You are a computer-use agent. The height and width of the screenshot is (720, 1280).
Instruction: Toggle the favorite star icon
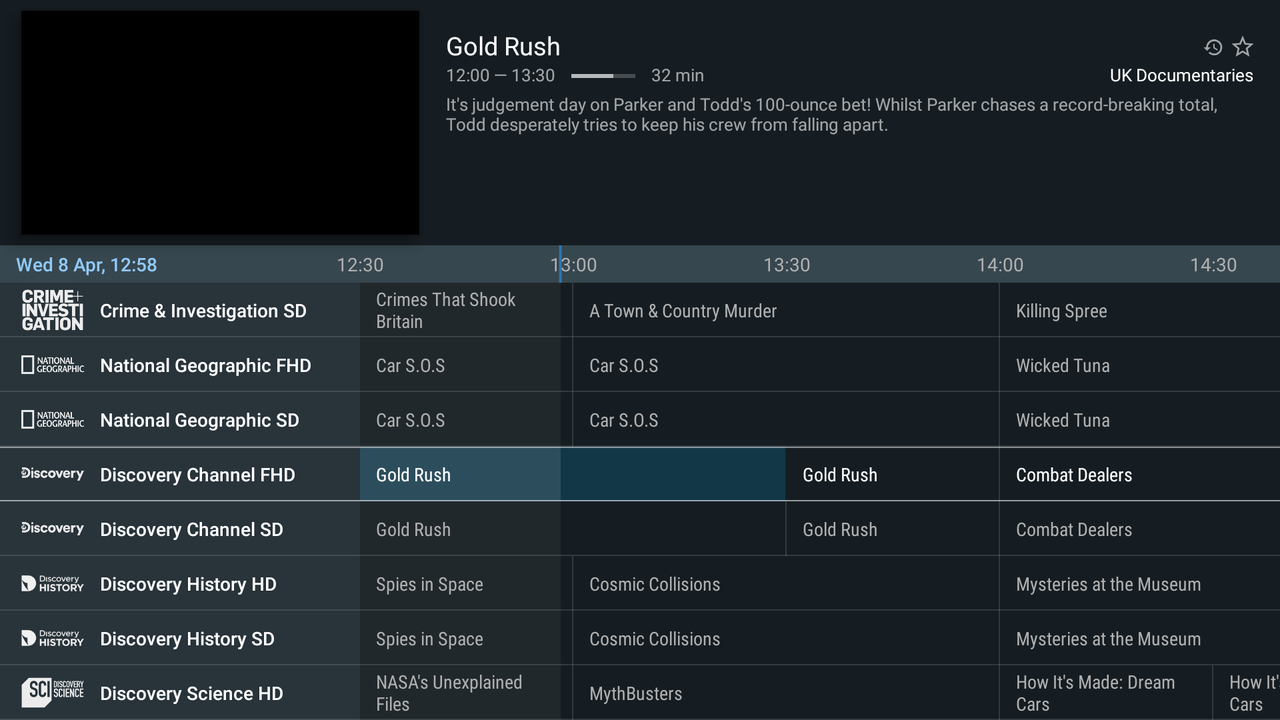pos(1242,47)
